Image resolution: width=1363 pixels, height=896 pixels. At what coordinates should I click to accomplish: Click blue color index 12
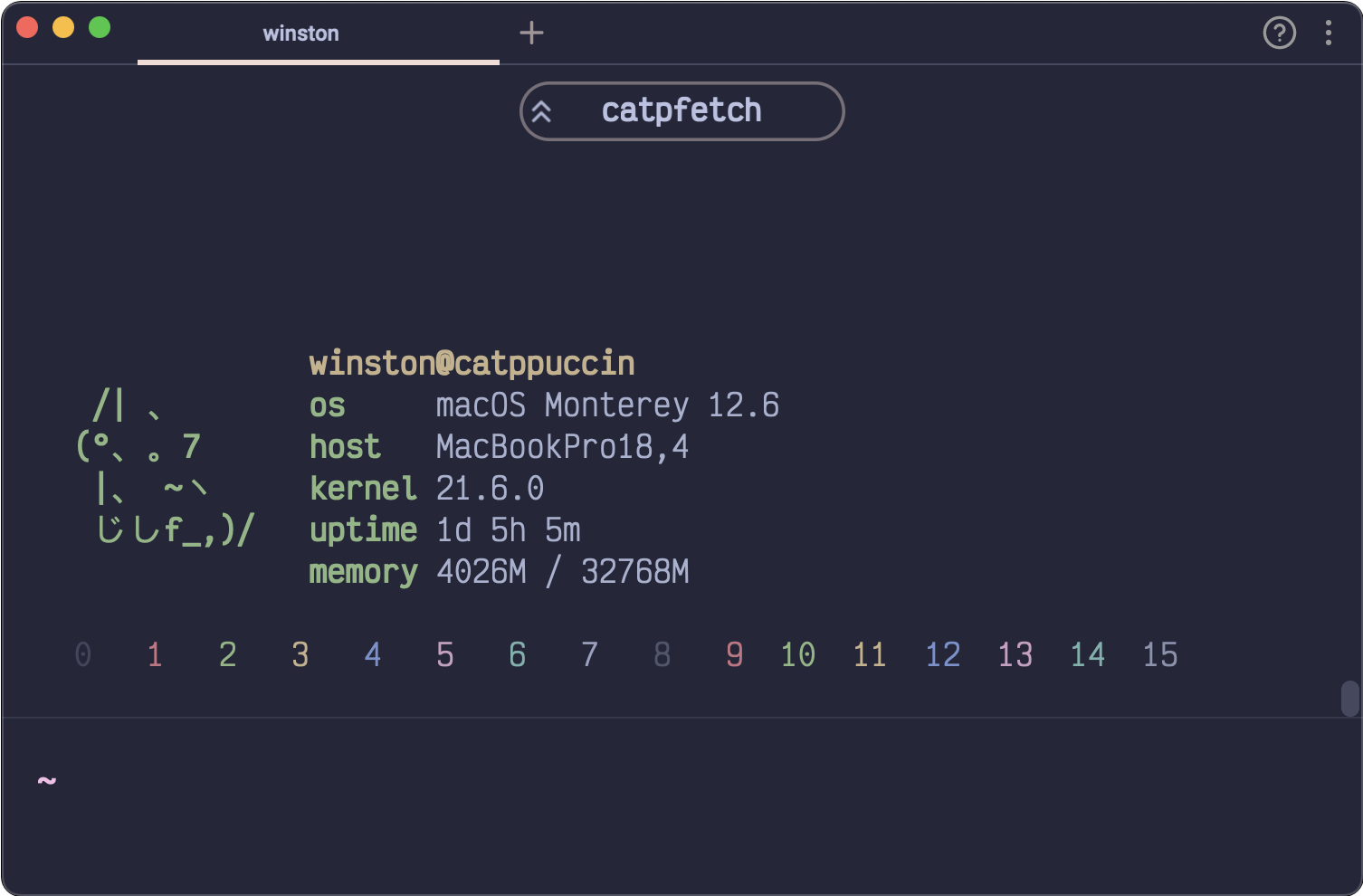(x=942, y=654)
